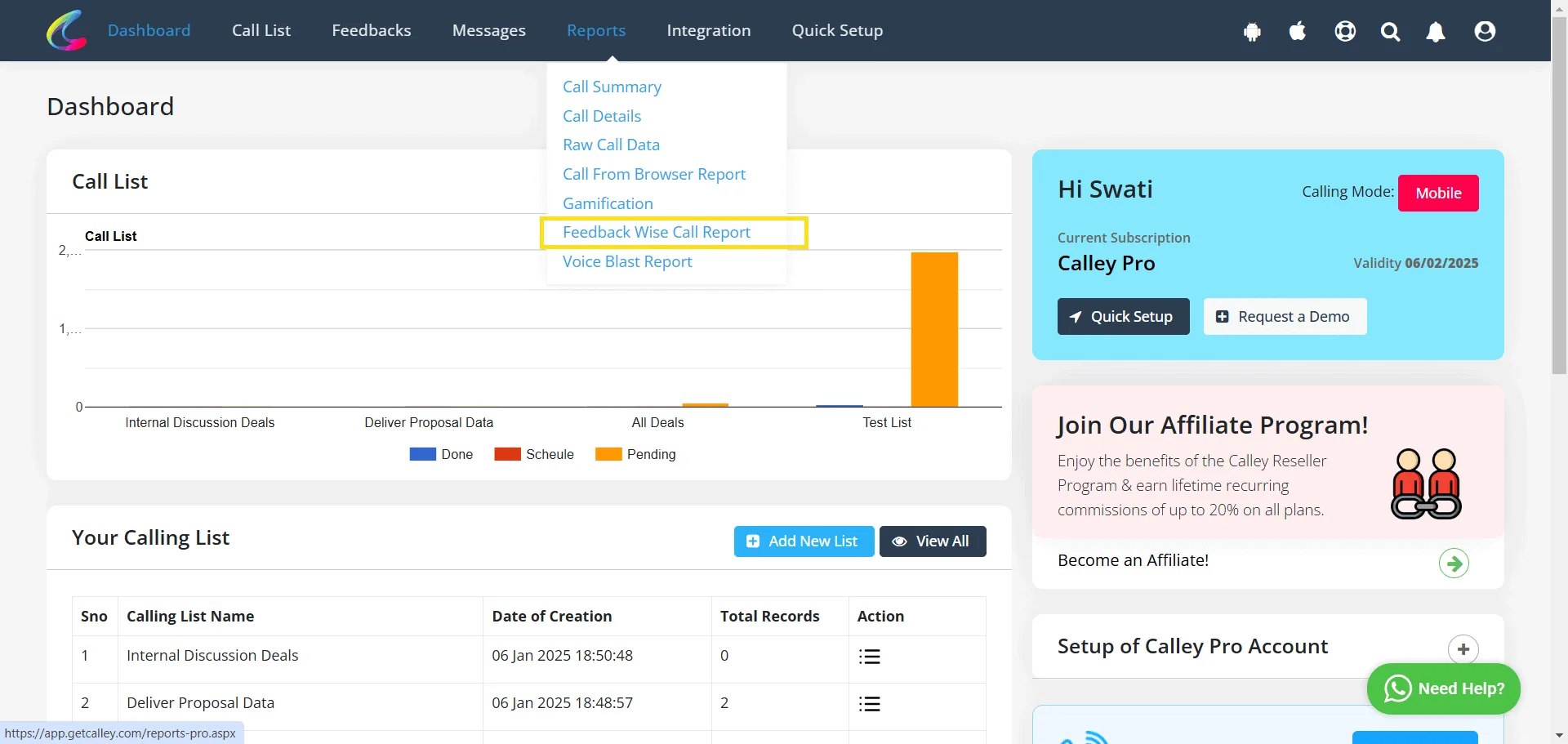Open action menu for Internal Discussion Deals

870,657
